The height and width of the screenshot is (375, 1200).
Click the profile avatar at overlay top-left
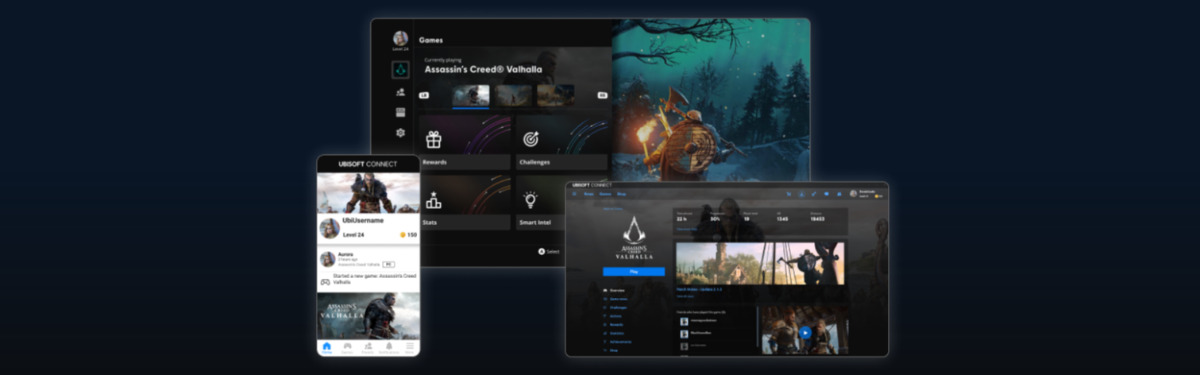400,38
